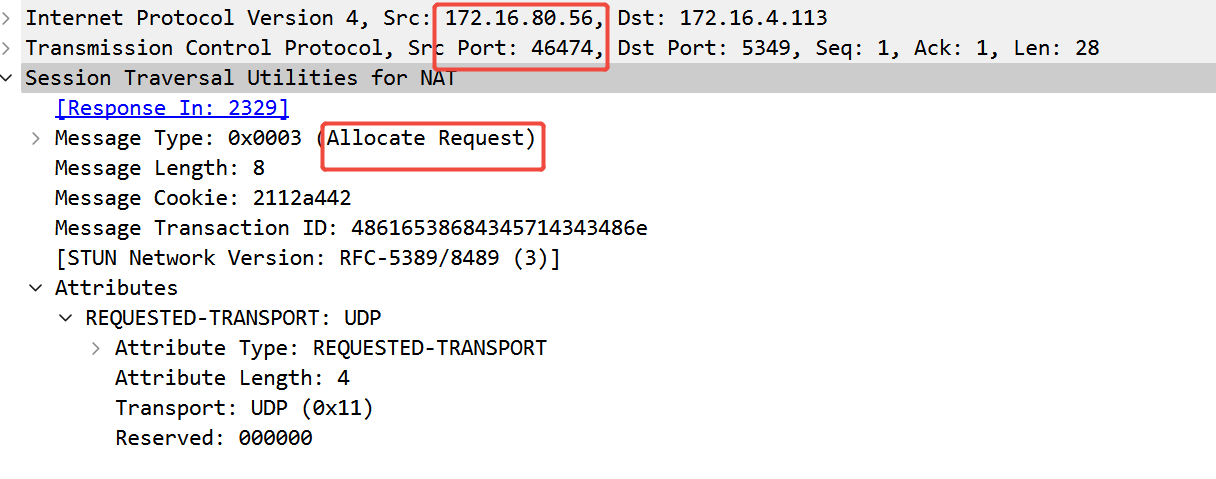This screenshot has height=479, width=1216.
Task: Expand the Transmission Control Protocol arrow
Action: click(x=7, y=48)
